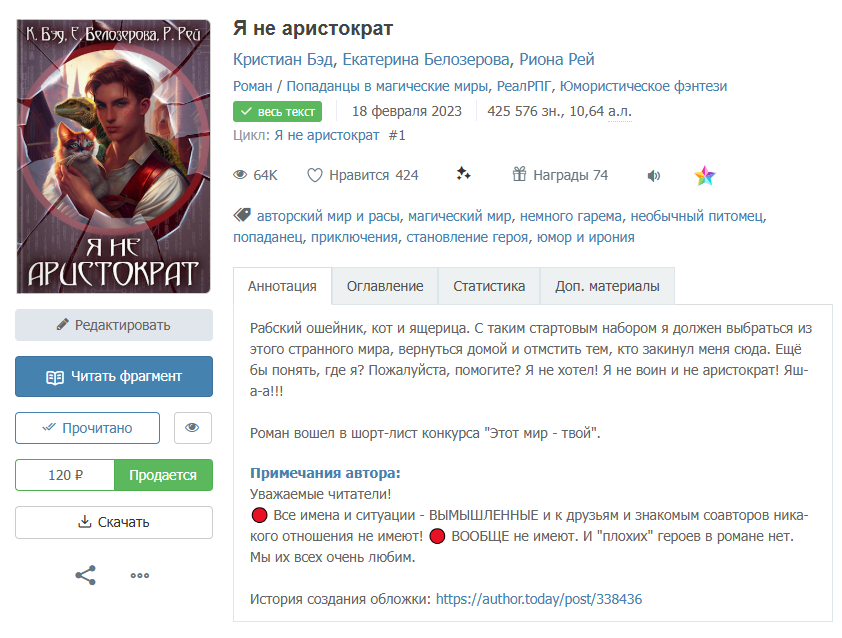
Task: Switch to the Оглавление tab
Action: coord(385,286)
